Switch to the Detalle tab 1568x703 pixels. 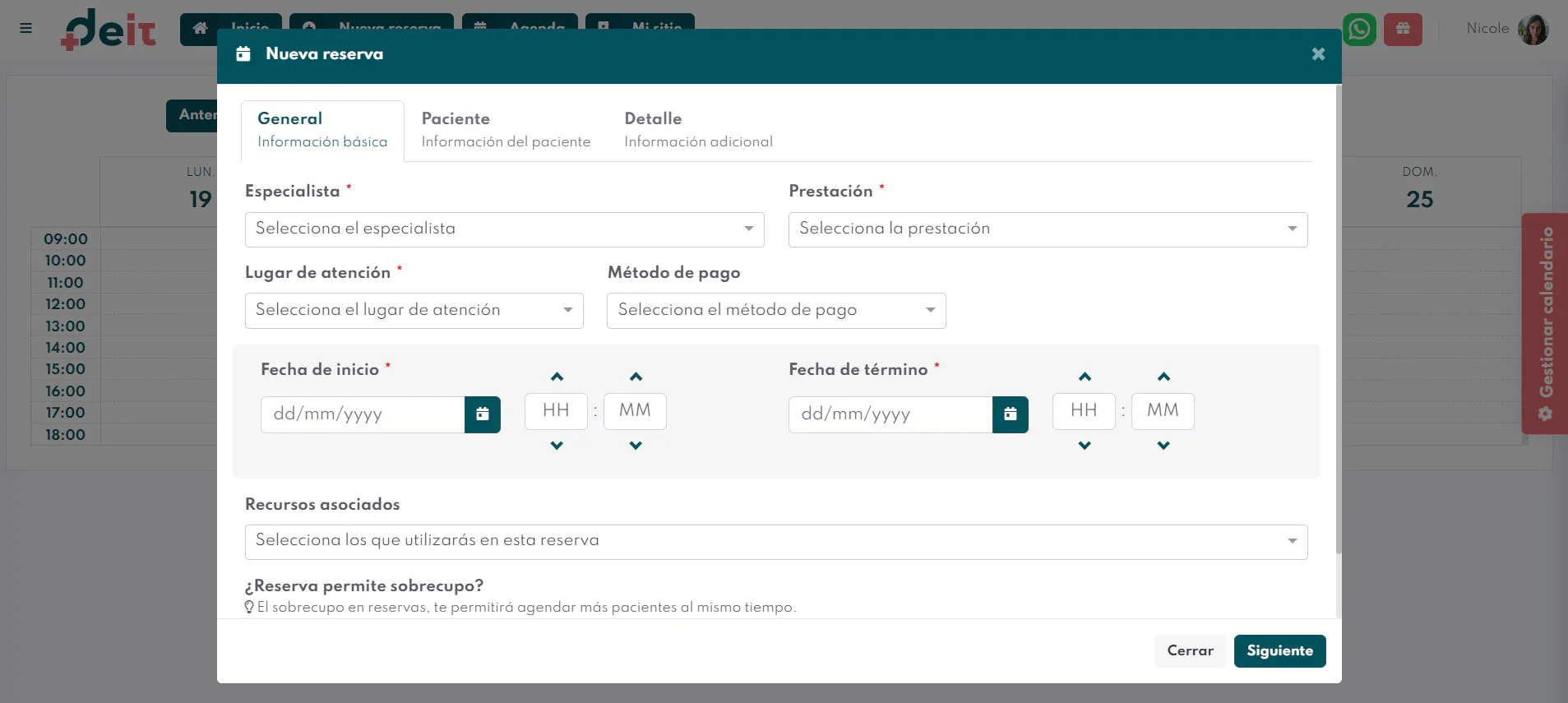pos(698,130)
